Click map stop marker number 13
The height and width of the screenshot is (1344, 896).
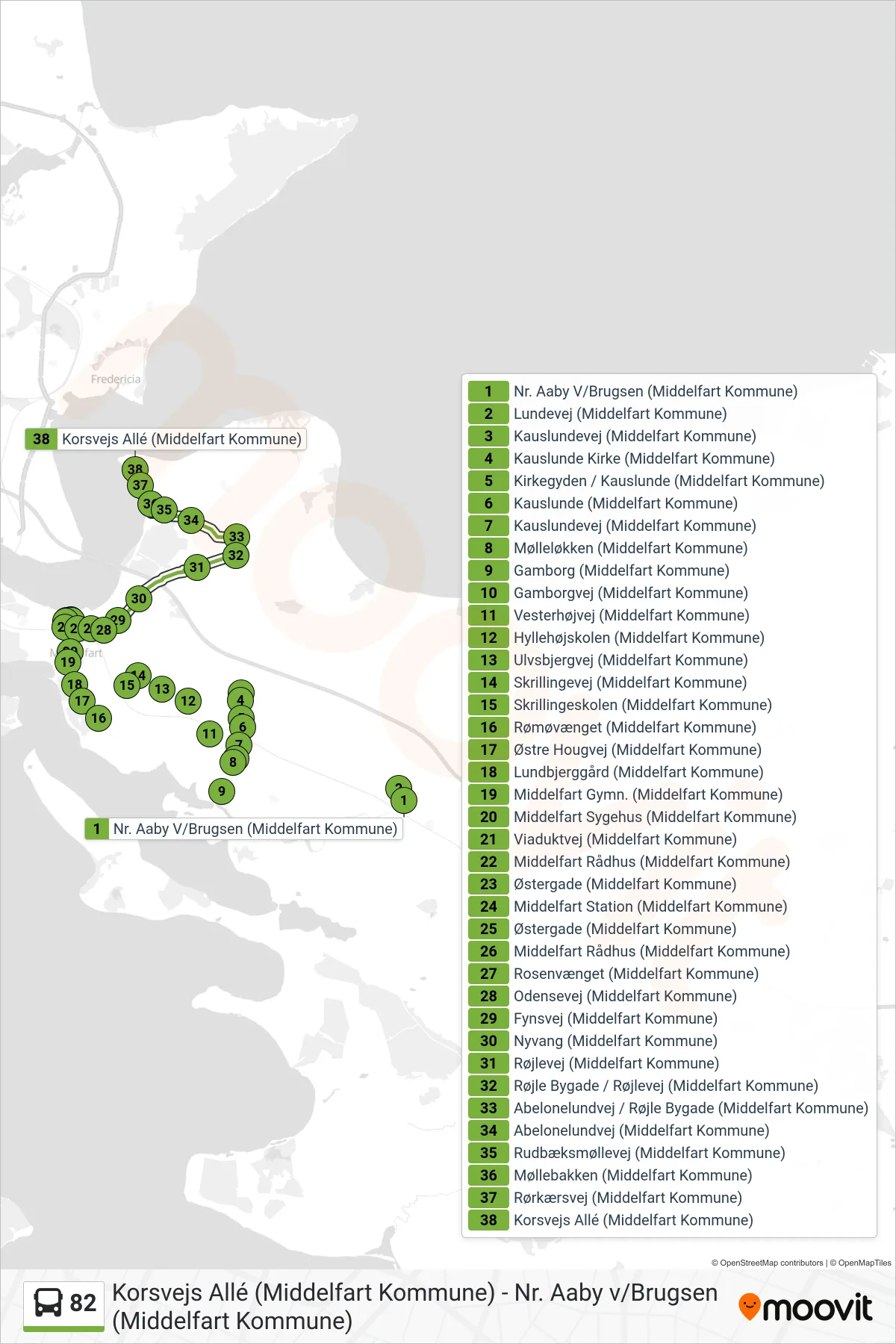[162, 688]
